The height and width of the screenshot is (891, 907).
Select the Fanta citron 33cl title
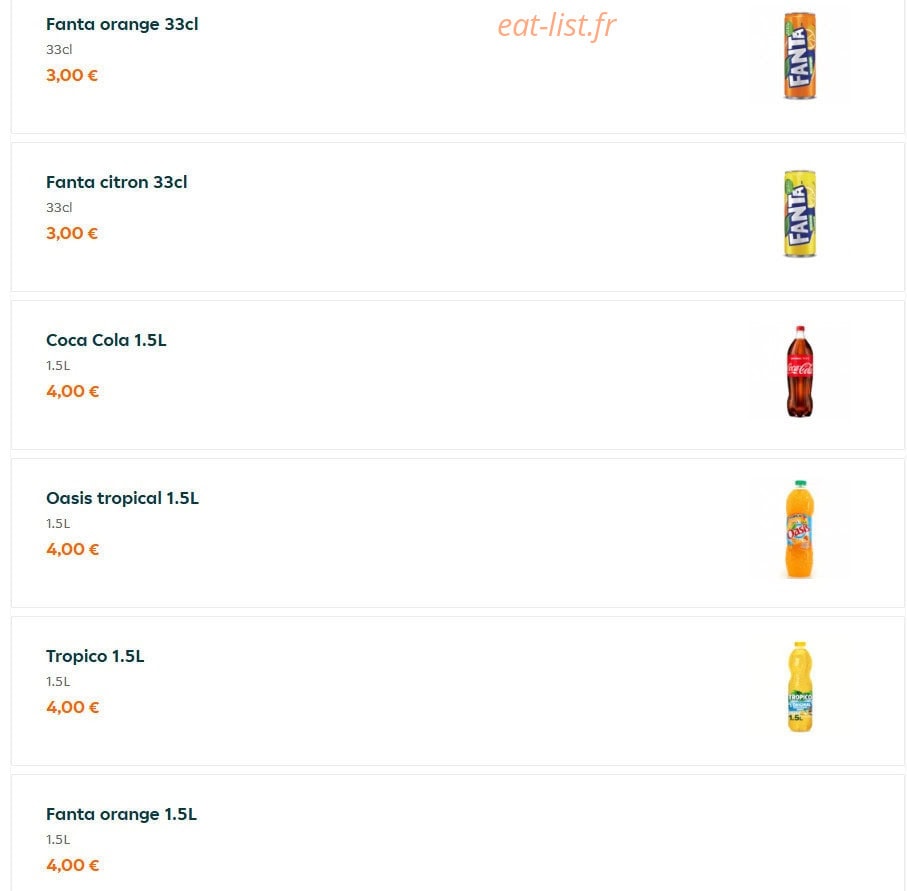pos(117,182)
